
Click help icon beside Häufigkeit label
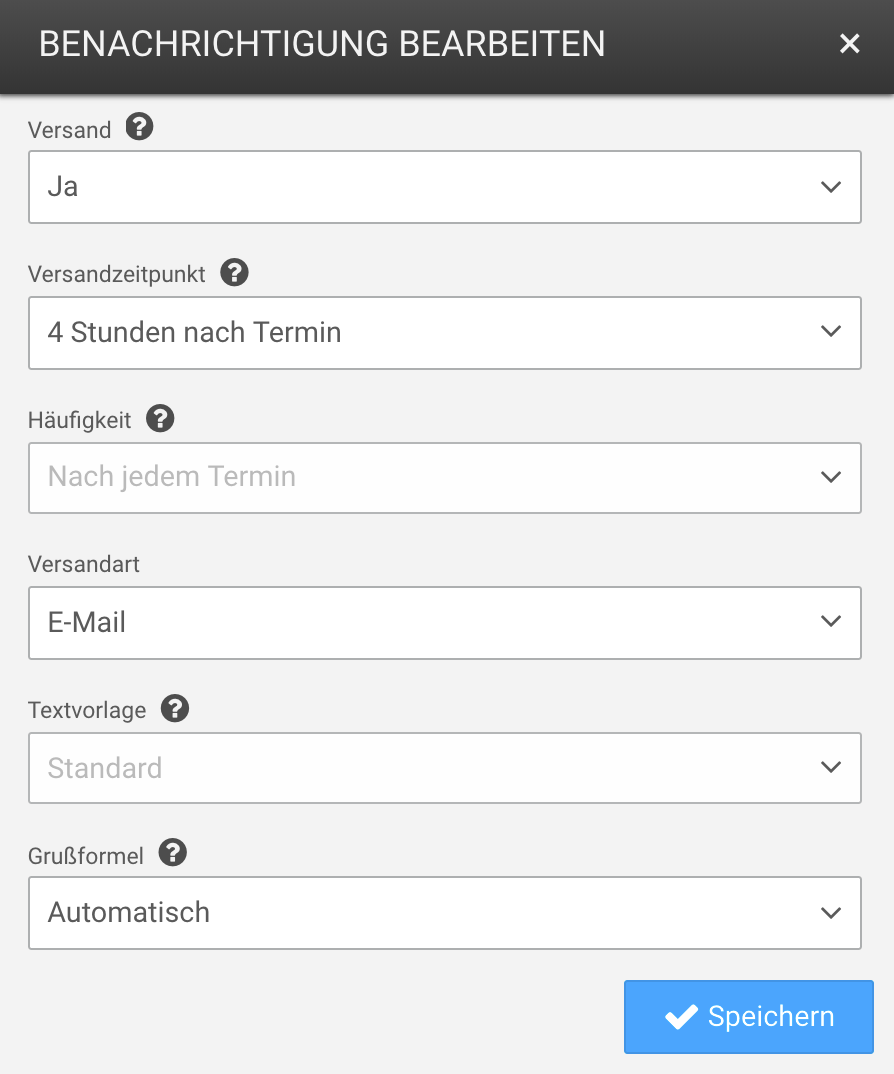pyautogui.click(x=160, y=418)
